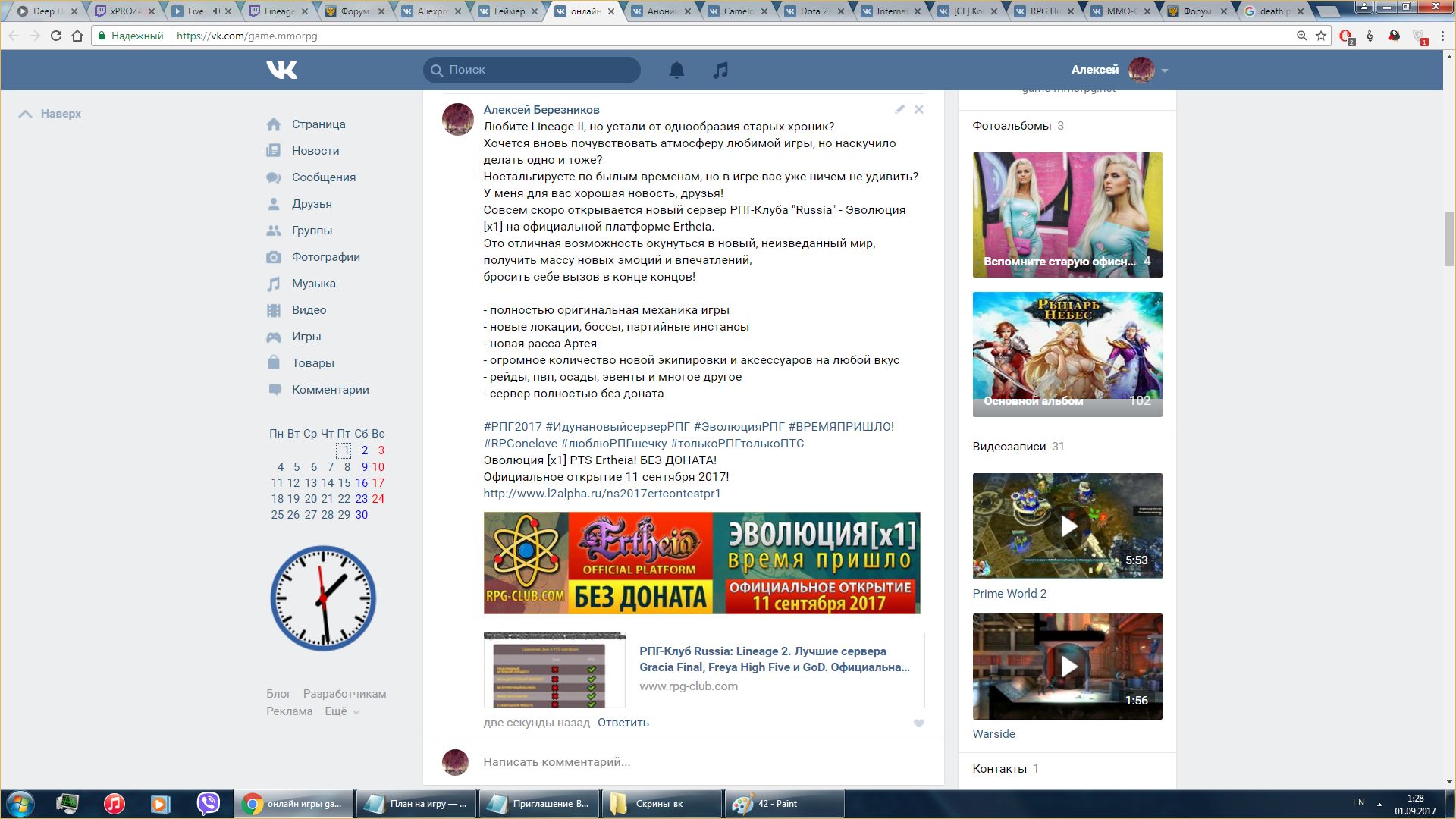This screenshot has height=819, width=1456.
Task: Expand the Ещё footer dropdown
Action: click(342, 711)
